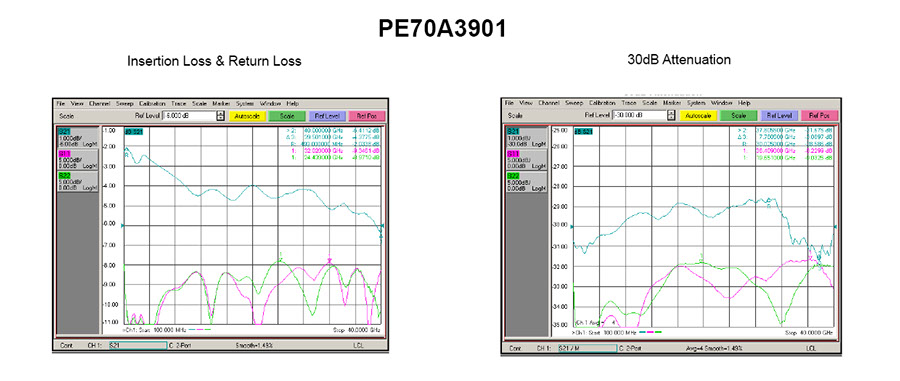The width and height of the screenshot is (900, 381).
Task: Open View menu in Insertion Loss window
Action: tap(77, 104)
